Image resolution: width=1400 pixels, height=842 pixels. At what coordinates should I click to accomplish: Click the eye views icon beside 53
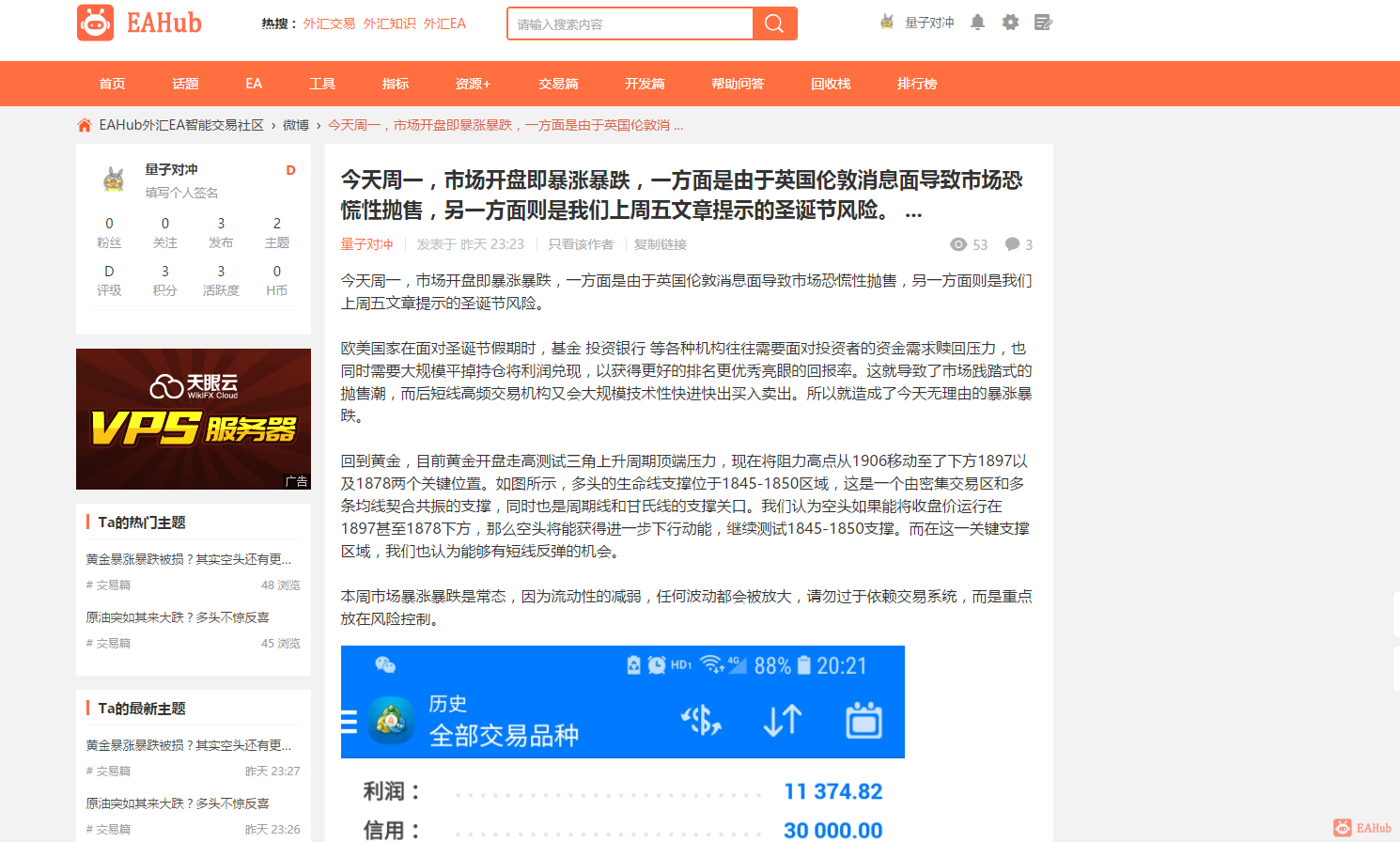(958, 244)
